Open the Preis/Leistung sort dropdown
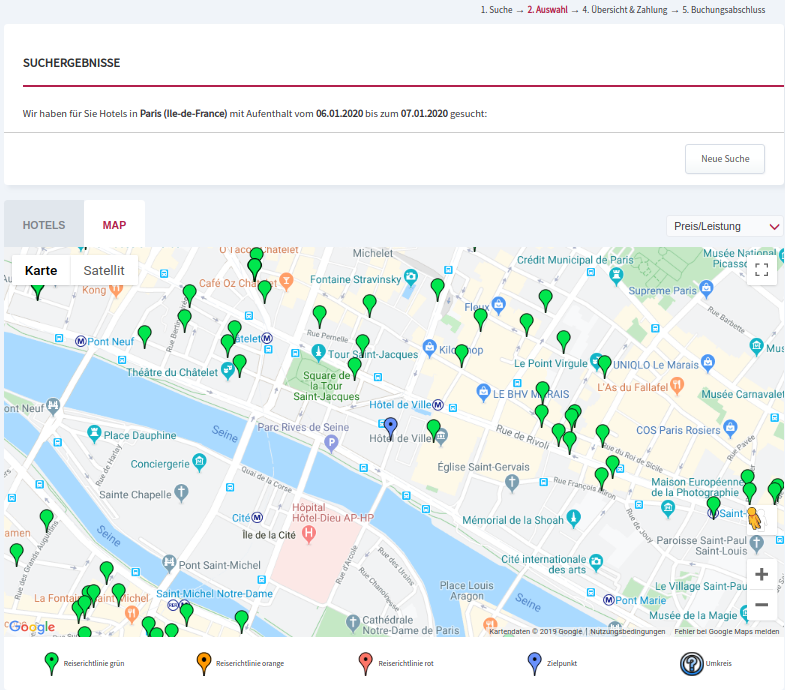Image resolution: width=785 pixels, height=690 pixels. tap(723, 226)
